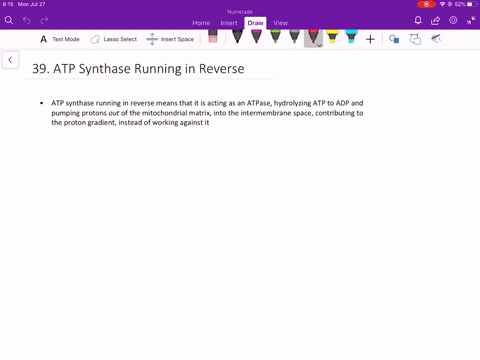Pick the black pen
This screenshot has height=360, width=480.
point(237,37)
